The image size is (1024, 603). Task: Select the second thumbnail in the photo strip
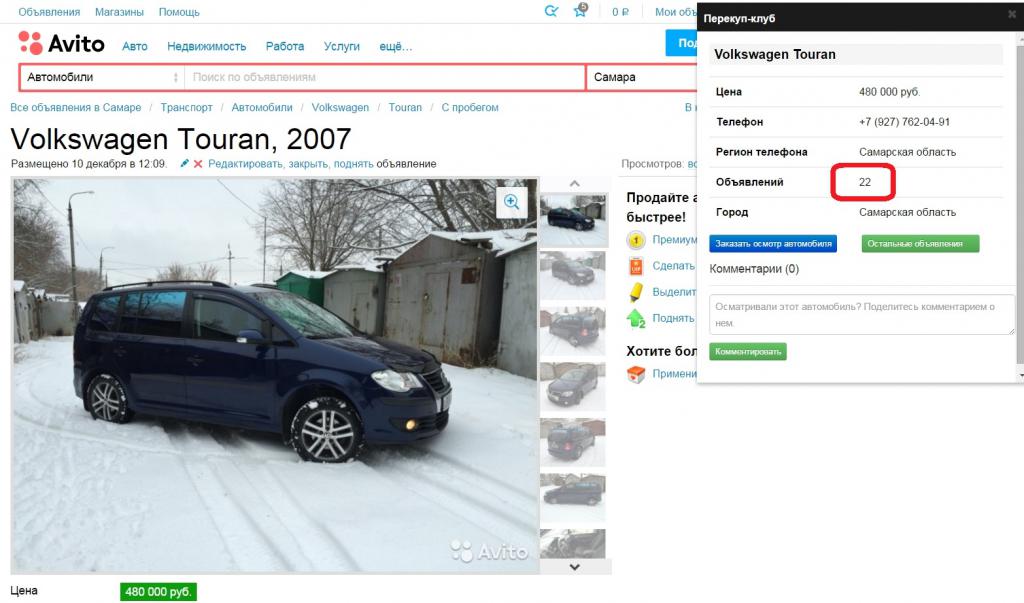(x=573, y=276)
